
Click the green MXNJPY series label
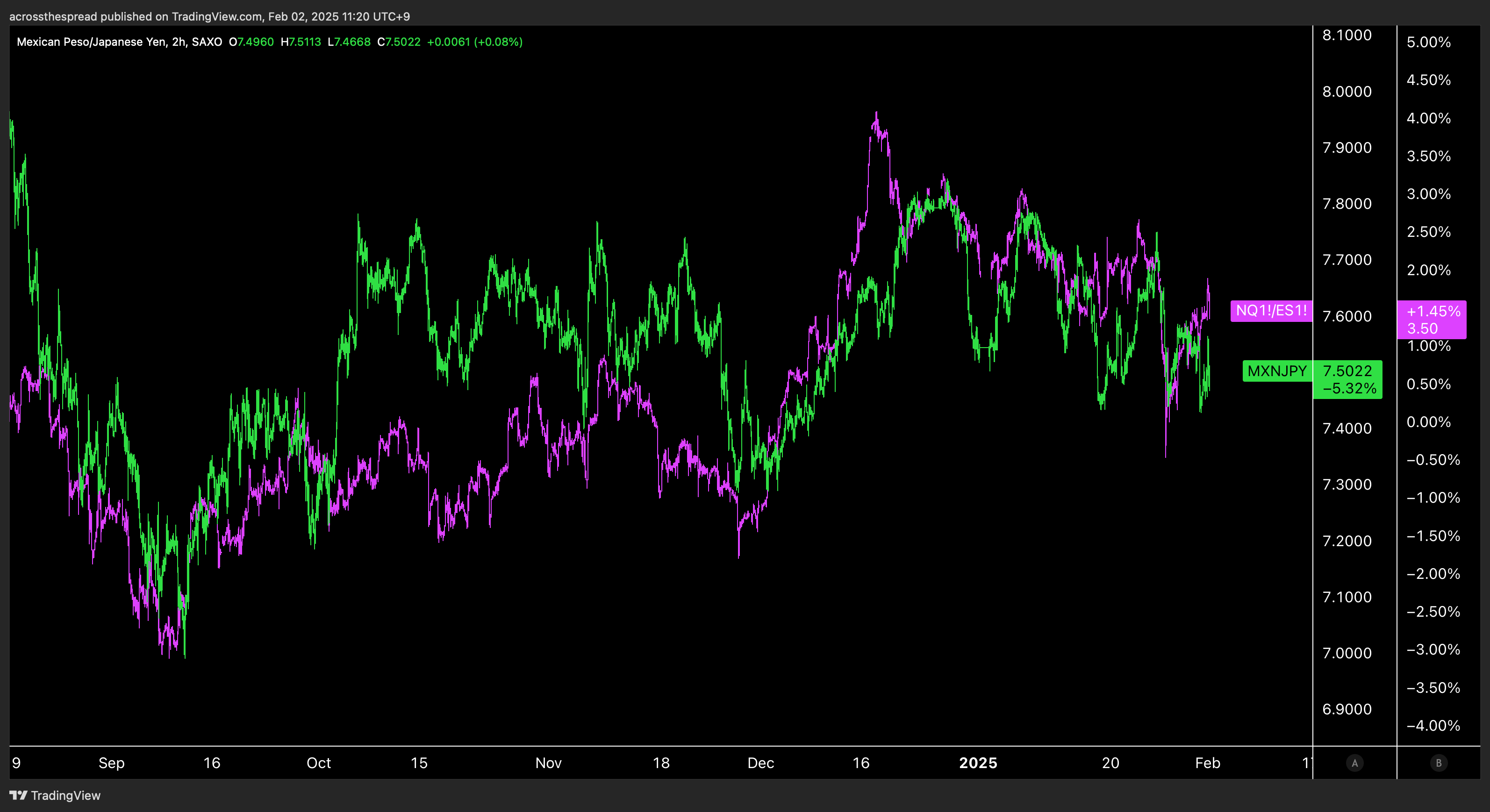[1276, 370]
